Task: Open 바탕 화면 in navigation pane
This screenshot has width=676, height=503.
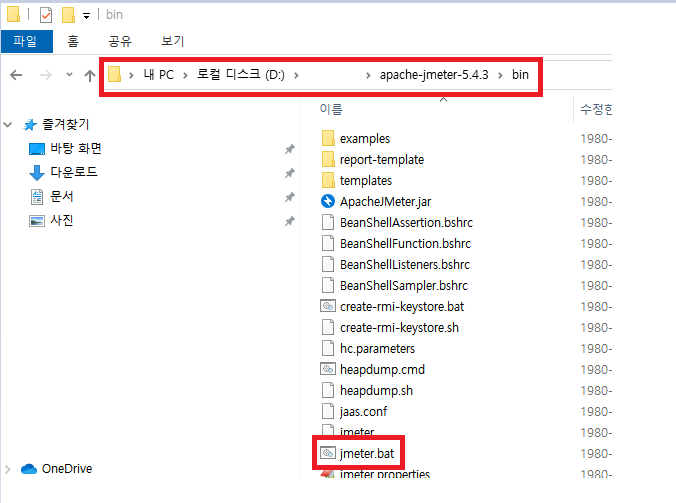Action: [76, 149]
